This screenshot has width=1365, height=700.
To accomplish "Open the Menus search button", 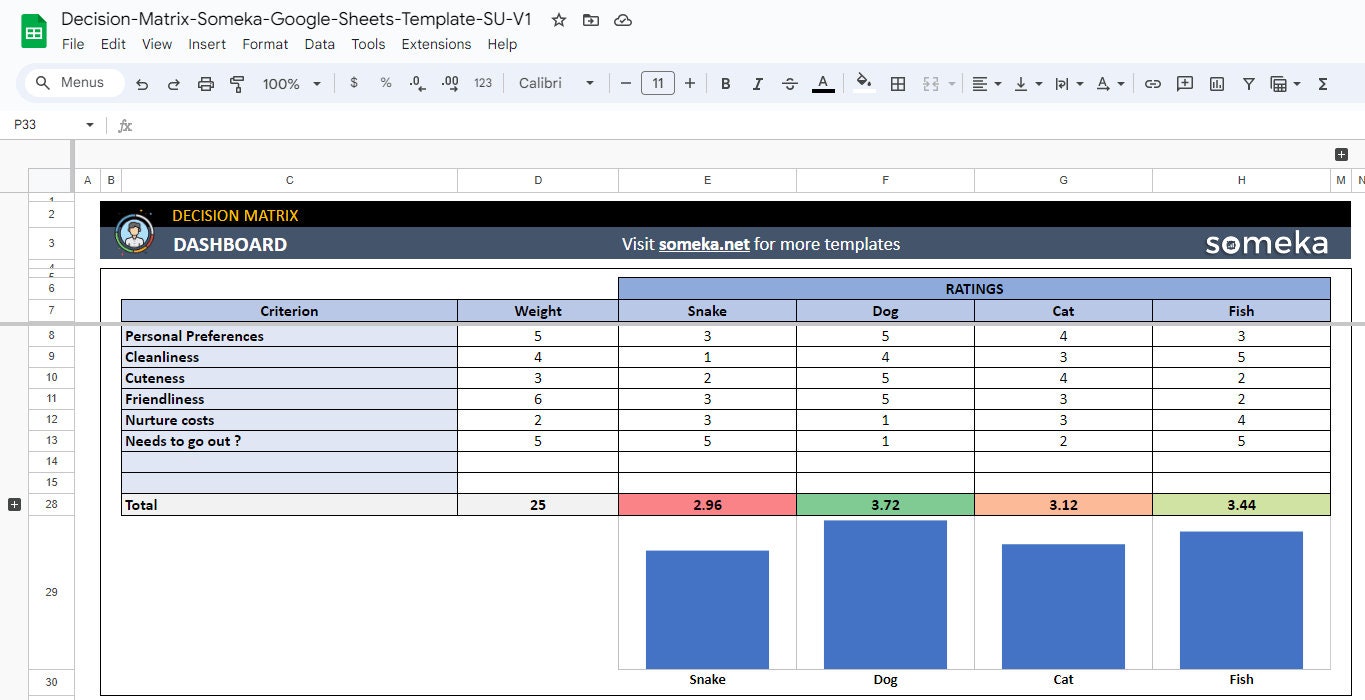I will pyautogui.click(x=71, y=83).
